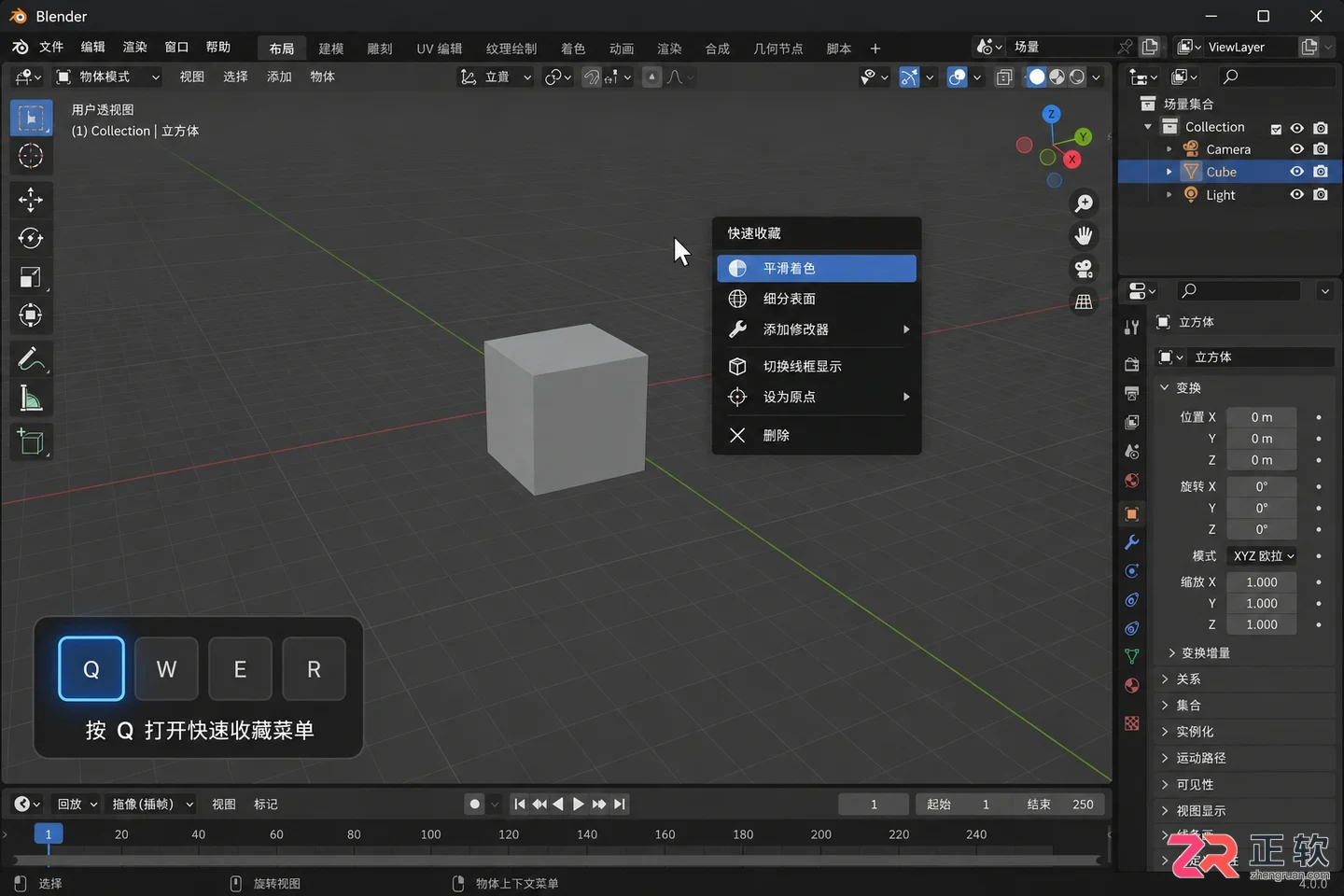Screen dimensions: 1344x896
Task: Activate the Transform tool
Action: click(31, 315)
